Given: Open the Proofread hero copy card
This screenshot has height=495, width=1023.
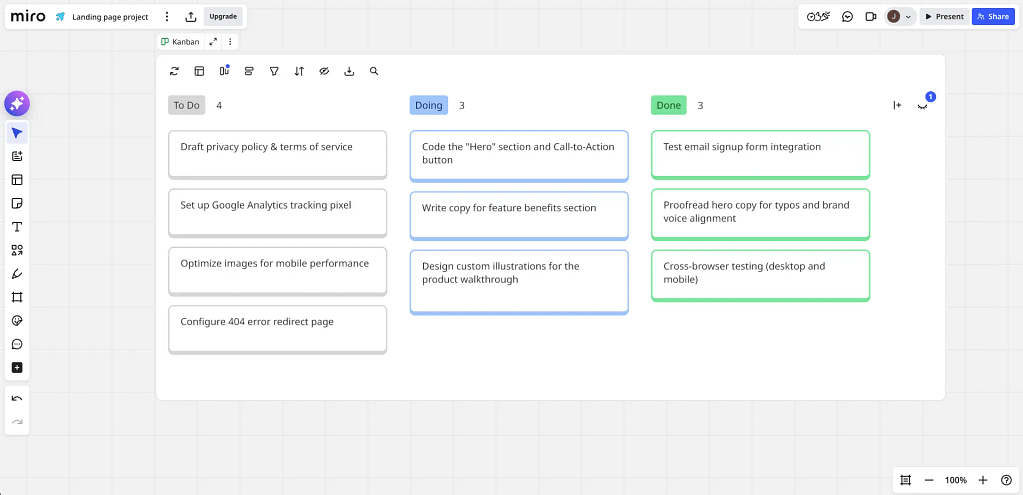Looking at the screenshot, I should pos(760,215).
